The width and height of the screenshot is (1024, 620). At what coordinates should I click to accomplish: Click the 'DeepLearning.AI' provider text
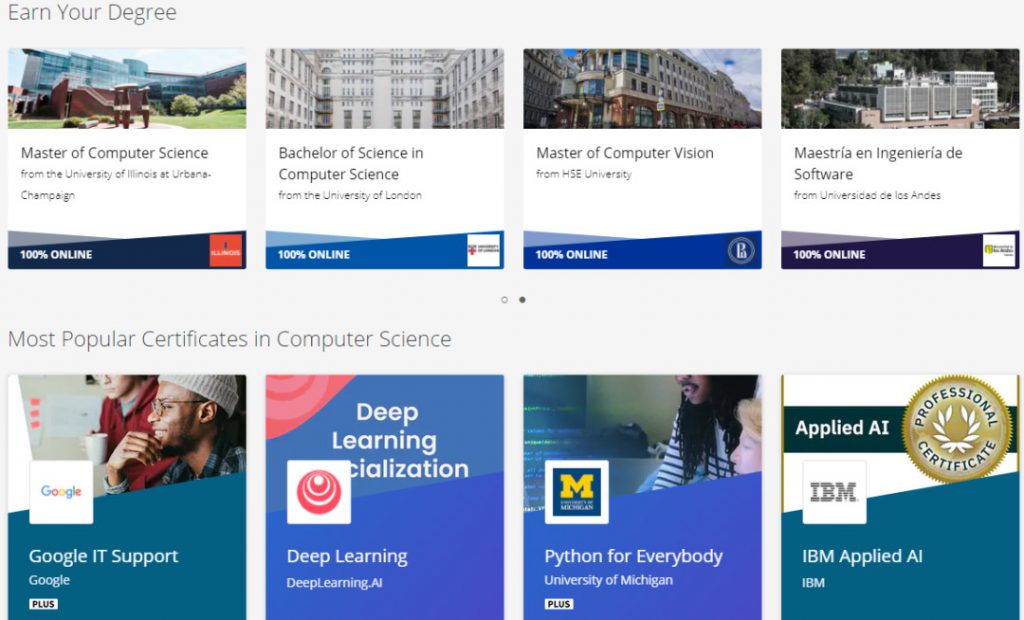pyautogui.click(x=334, y=583)
